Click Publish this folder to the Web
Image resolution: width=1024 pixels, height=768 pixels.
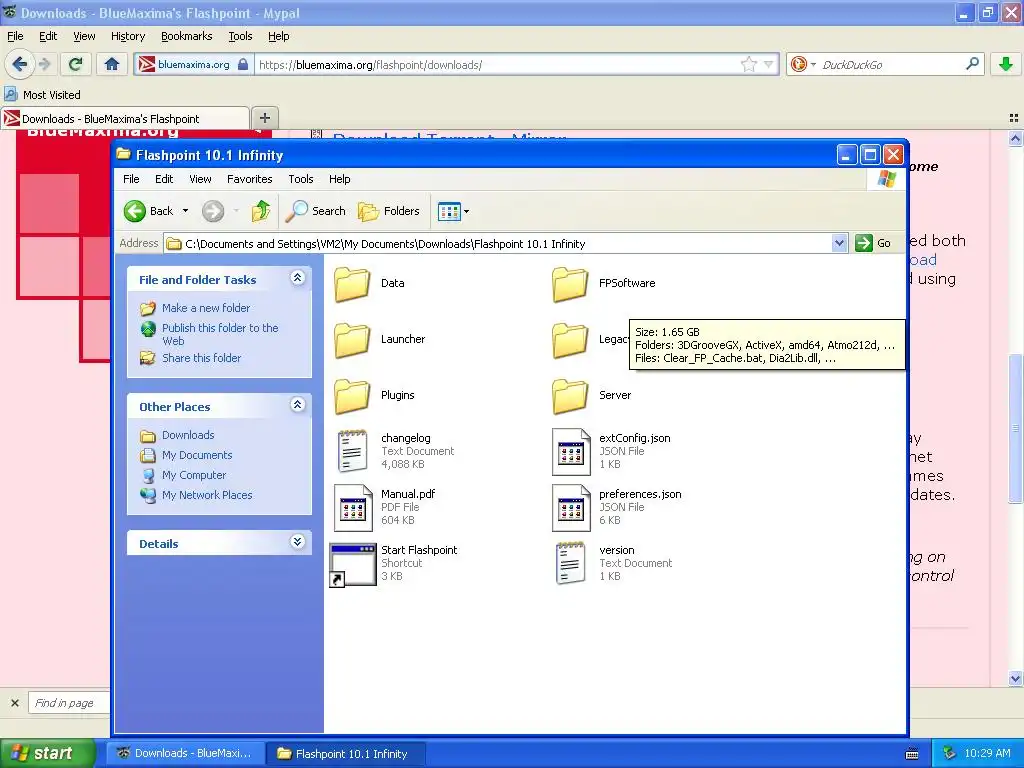coord(220,334)
